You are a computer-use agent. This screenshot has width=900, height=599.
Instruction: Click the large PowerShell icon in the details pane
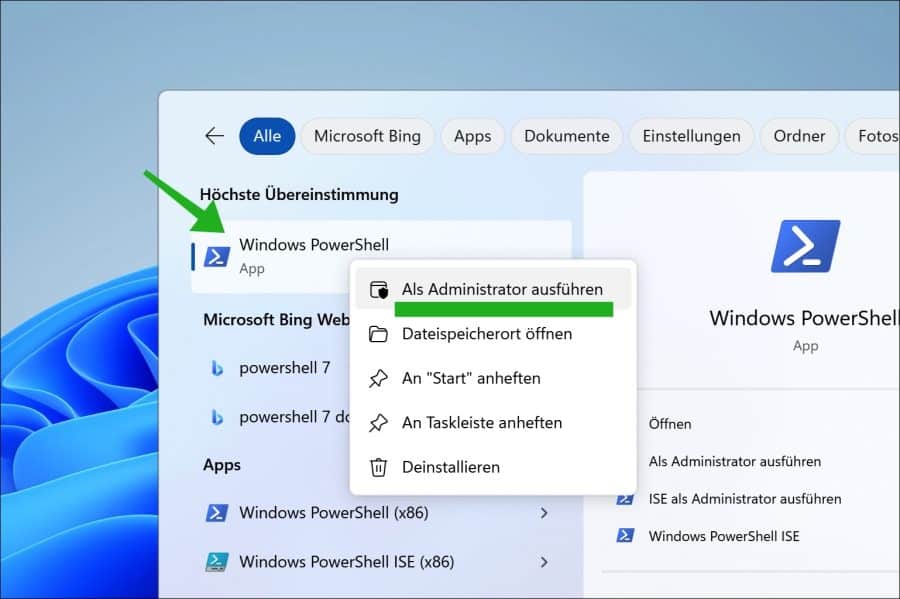pyautogui.click(x=805, y=247)
